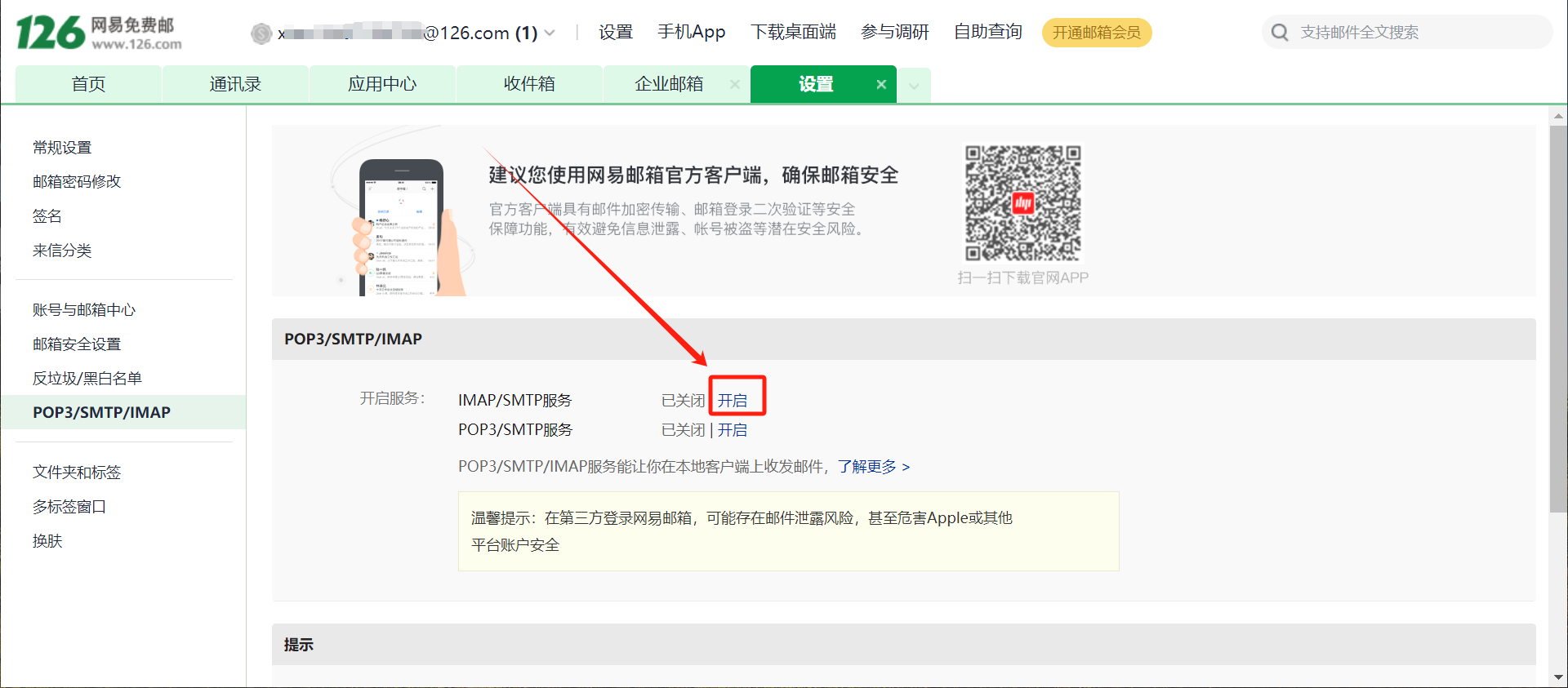Enable IMAP/SMTP服务 via 开启 link

click(733, 401)
